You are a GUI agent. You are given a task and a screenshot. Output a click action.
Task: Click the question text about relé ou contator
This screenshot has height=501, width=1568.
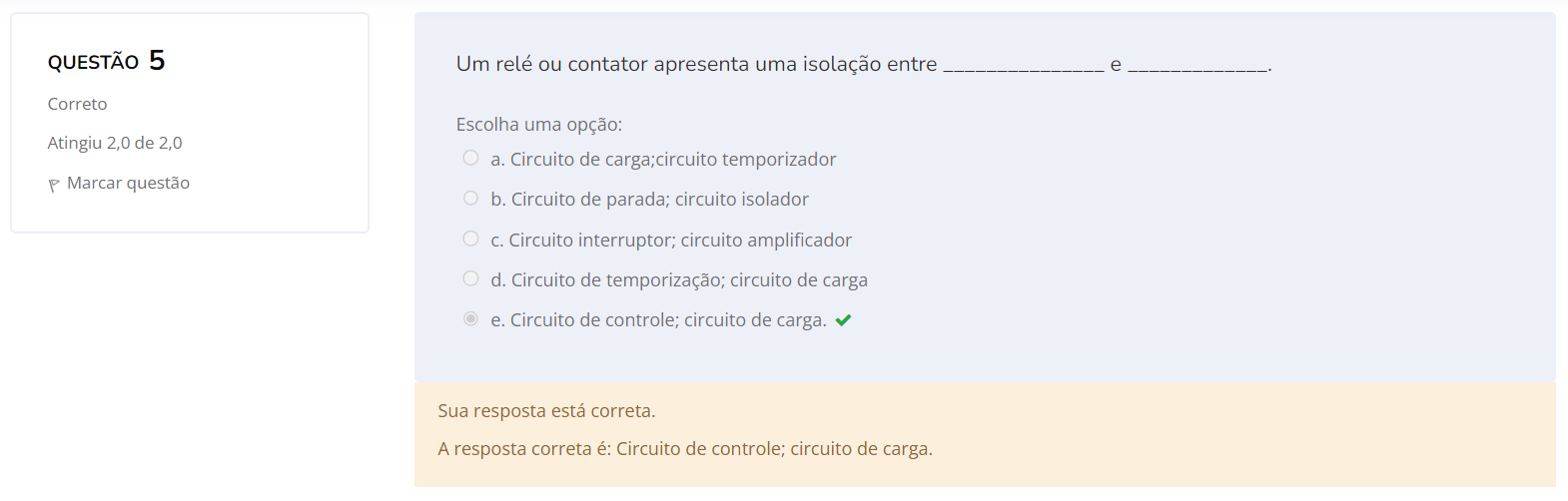[864, 64]
